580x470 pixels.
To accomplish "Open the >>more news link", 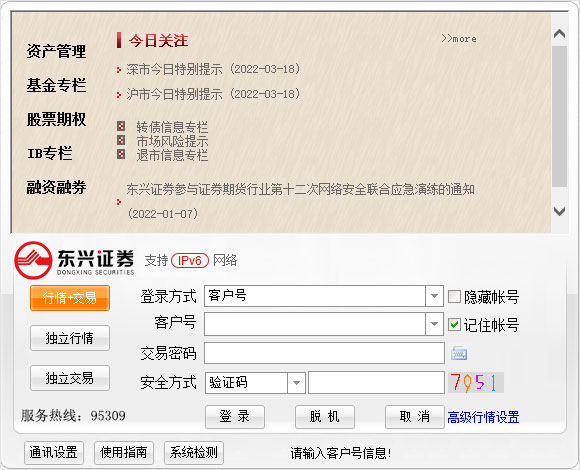I will (x=459, y=38).
